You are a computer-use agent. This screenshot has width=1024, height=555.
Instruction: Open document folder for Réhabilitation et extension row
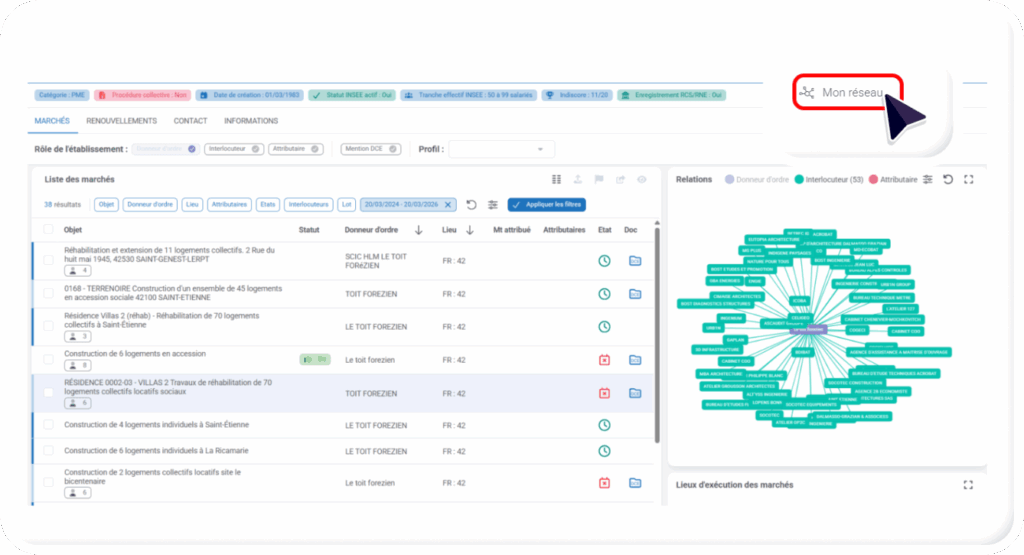click(634, 262)
